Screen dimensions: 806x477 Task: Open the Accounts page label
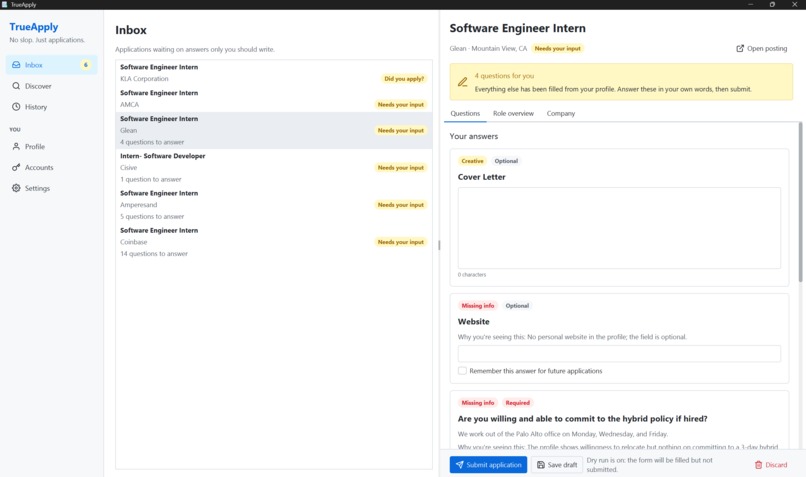pyautogui.click(x=39, y=168)
